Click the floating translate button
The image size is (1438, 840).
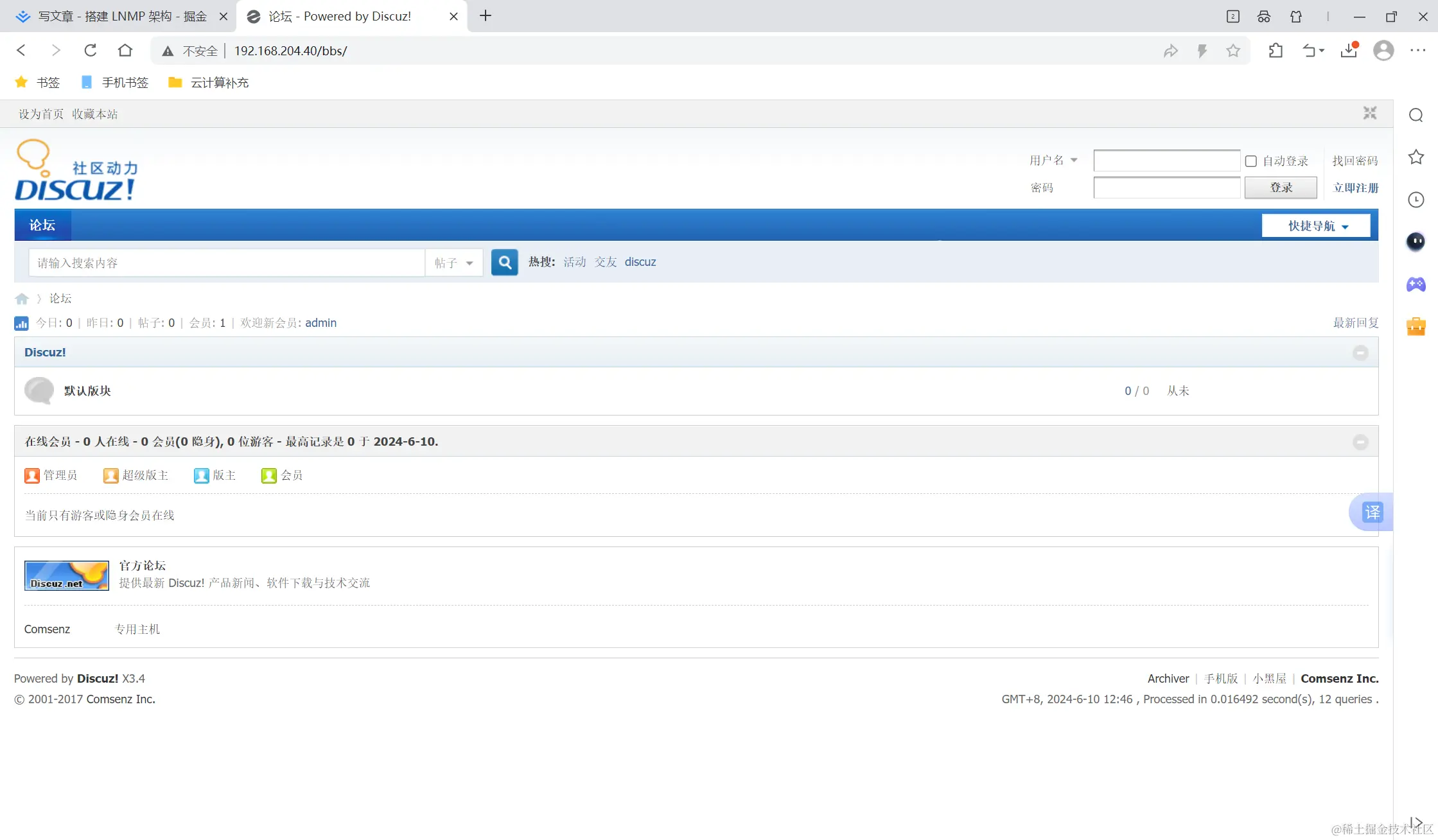[x=1372, y=512]
